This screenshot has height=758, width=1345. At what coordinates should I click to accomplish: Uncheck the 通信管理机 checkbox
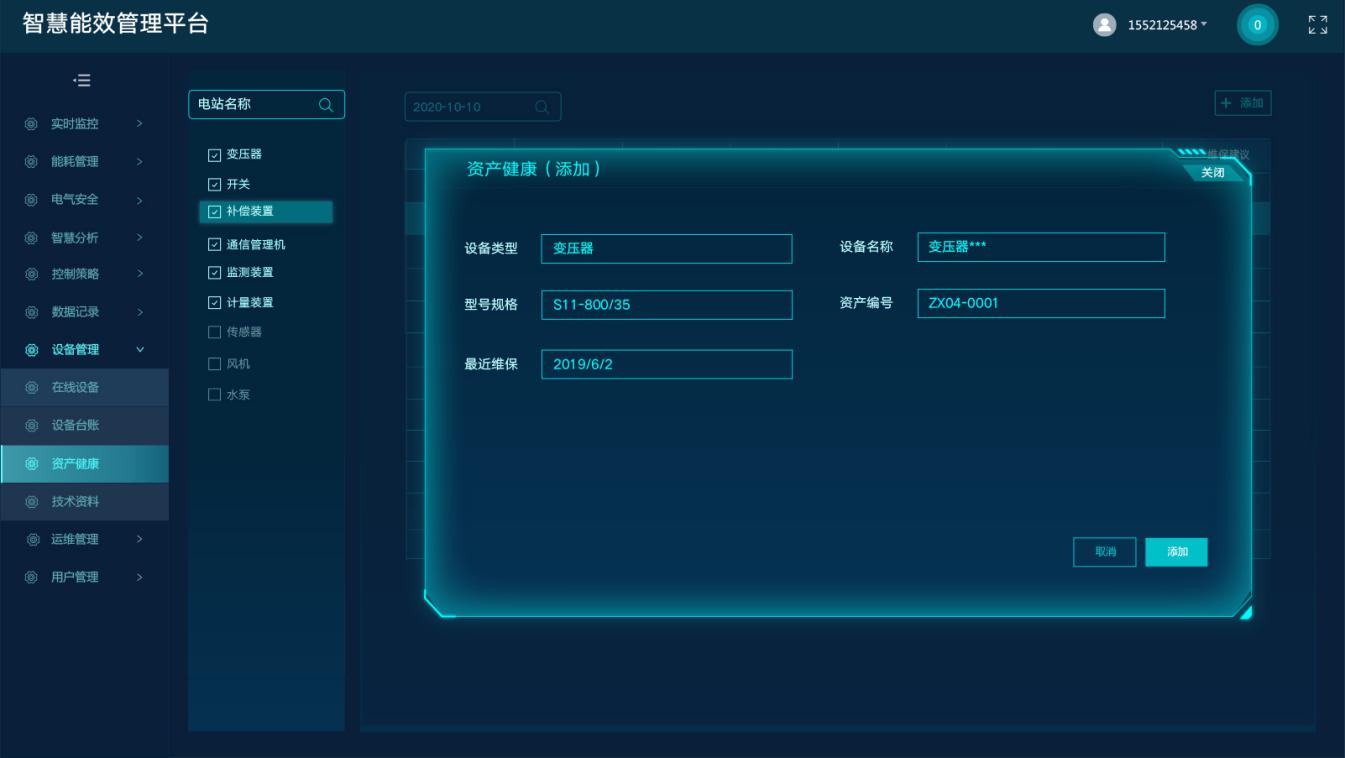click(x=213, y=245)
